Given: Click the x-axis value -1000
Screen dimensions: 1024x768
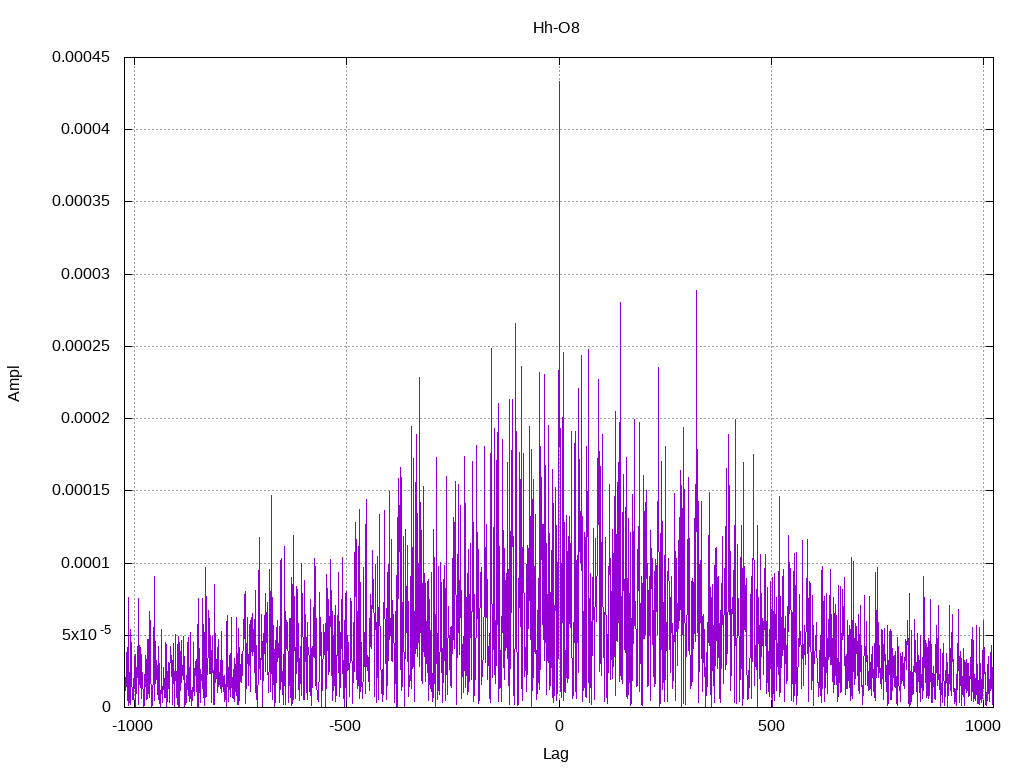Looking at the screenshot, I should click(133, 726).
